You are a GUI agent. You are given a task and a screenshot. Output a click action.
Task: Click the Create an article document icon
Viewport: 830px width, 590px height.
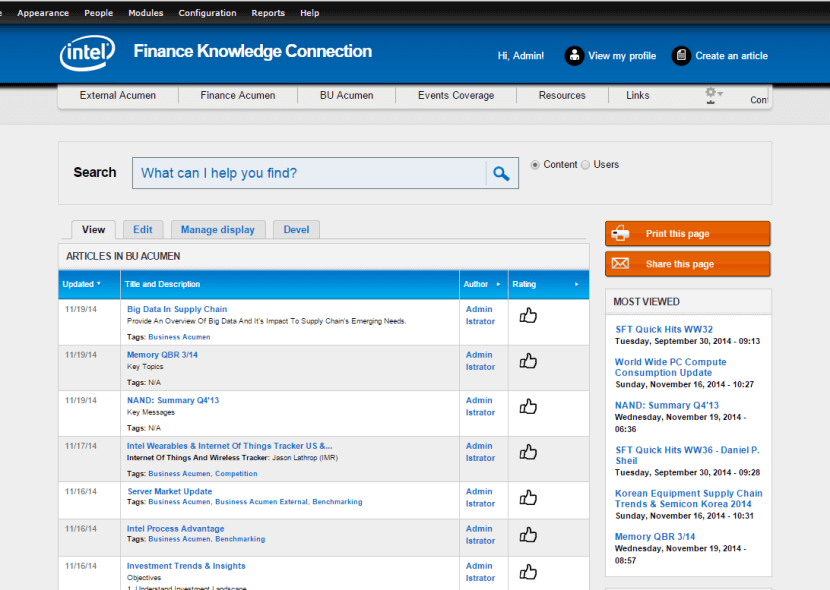pos(681,56)
